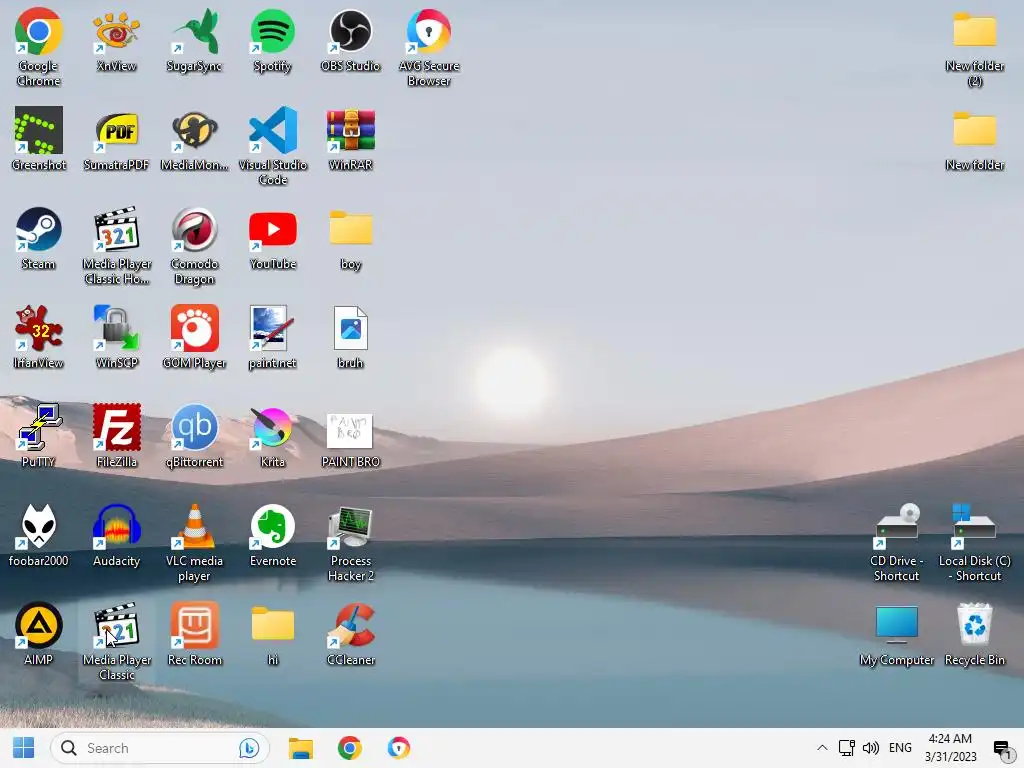This screenshot has height=768, width=1024.
Task: Select the Spotify desktop shortcut
Action: (273, 31)
